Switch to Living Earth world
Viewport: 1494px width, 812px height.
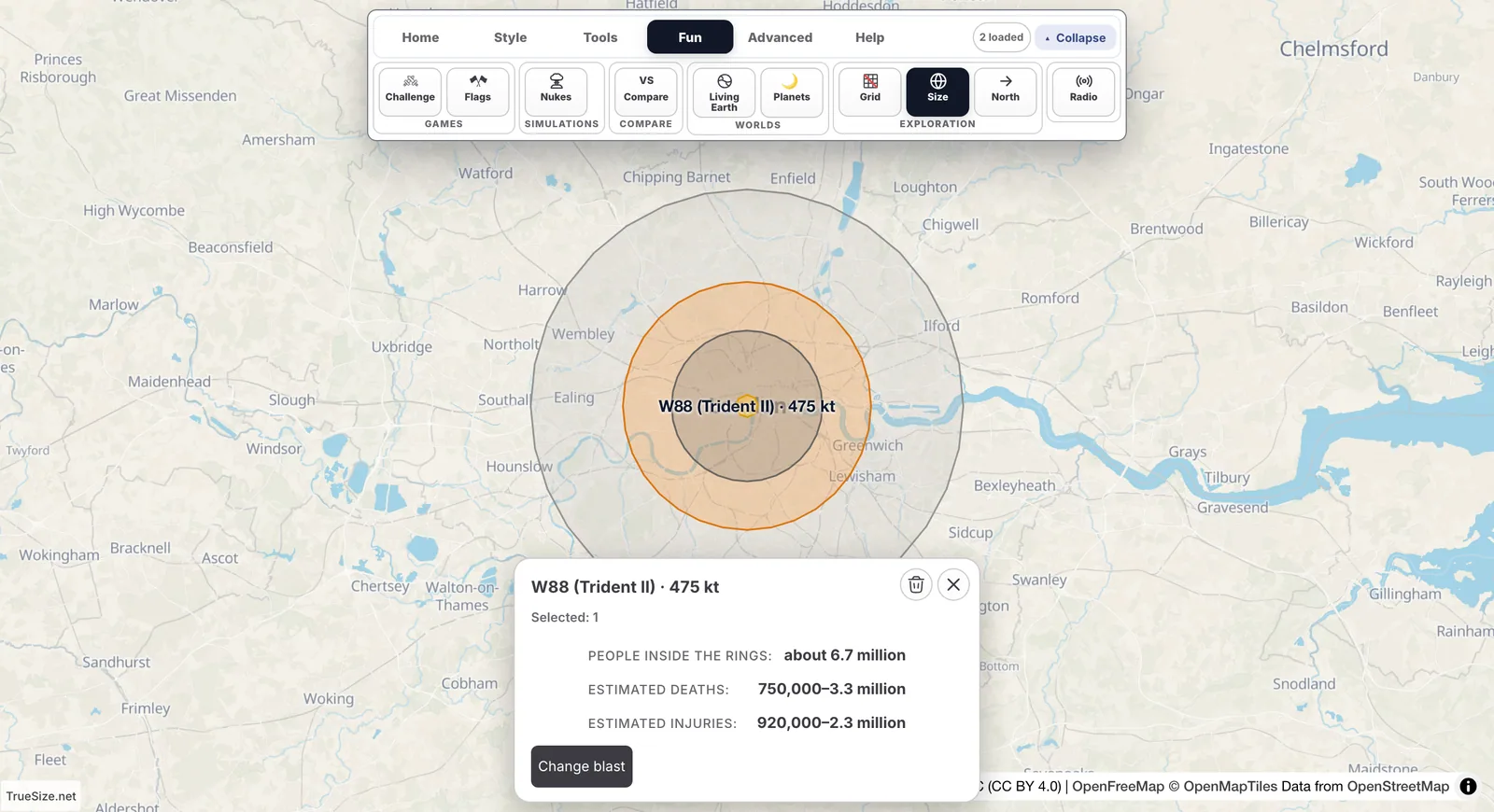[x=724, y=91]
